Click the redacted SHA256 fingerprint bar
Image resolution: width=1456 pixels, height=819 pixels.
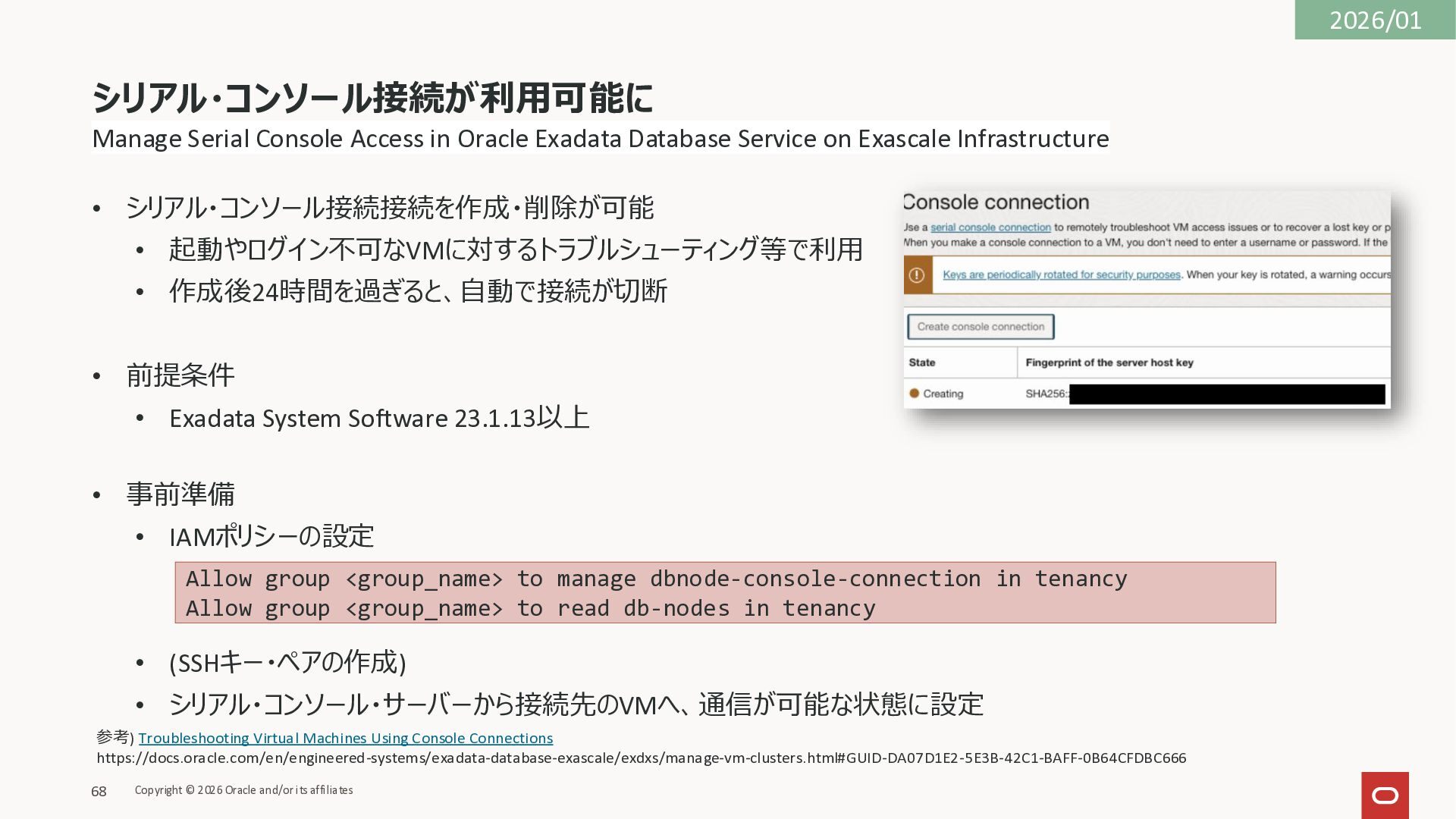click(x=1226, y=394)
